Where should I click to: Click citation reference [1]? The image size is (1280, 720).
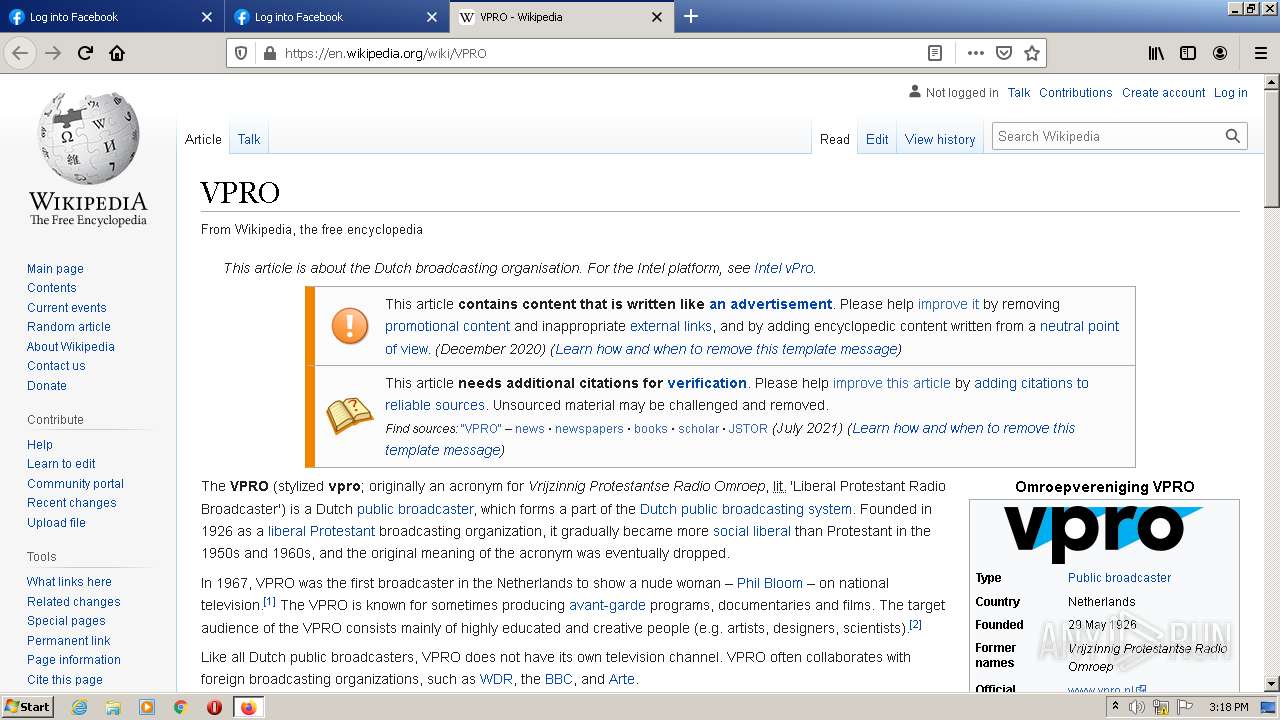tap(269, 601)
